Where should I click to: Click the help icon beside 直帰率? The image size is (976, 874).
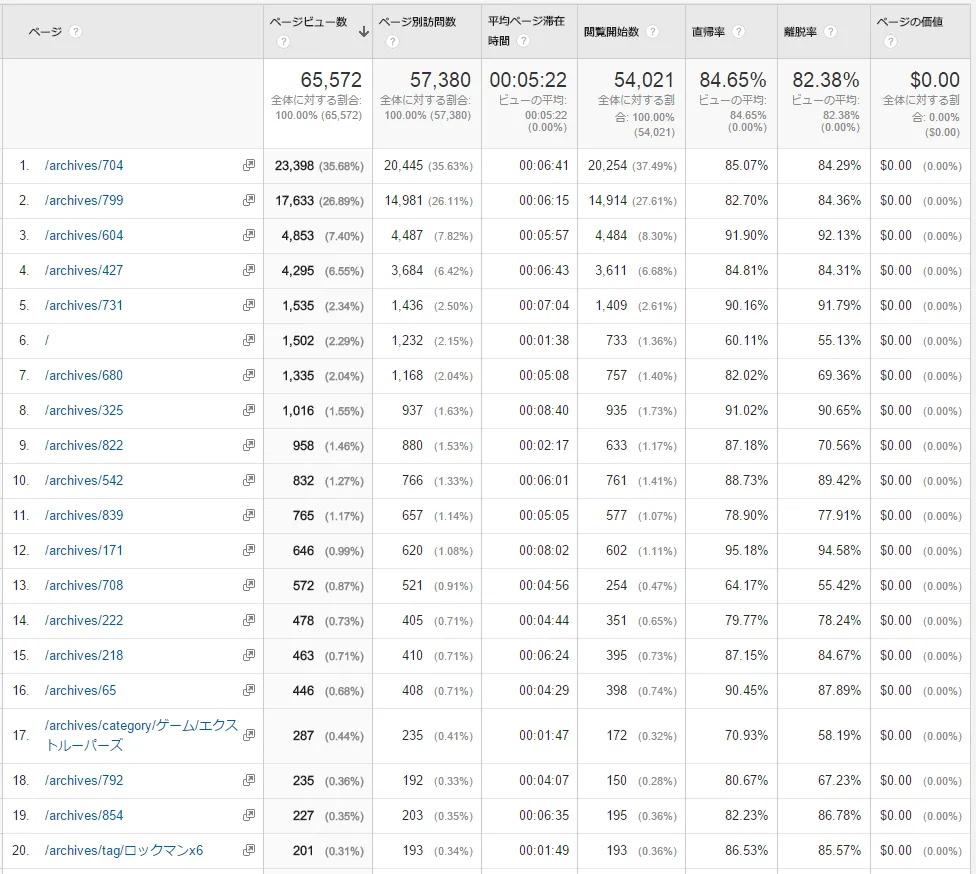click(738, 31)
